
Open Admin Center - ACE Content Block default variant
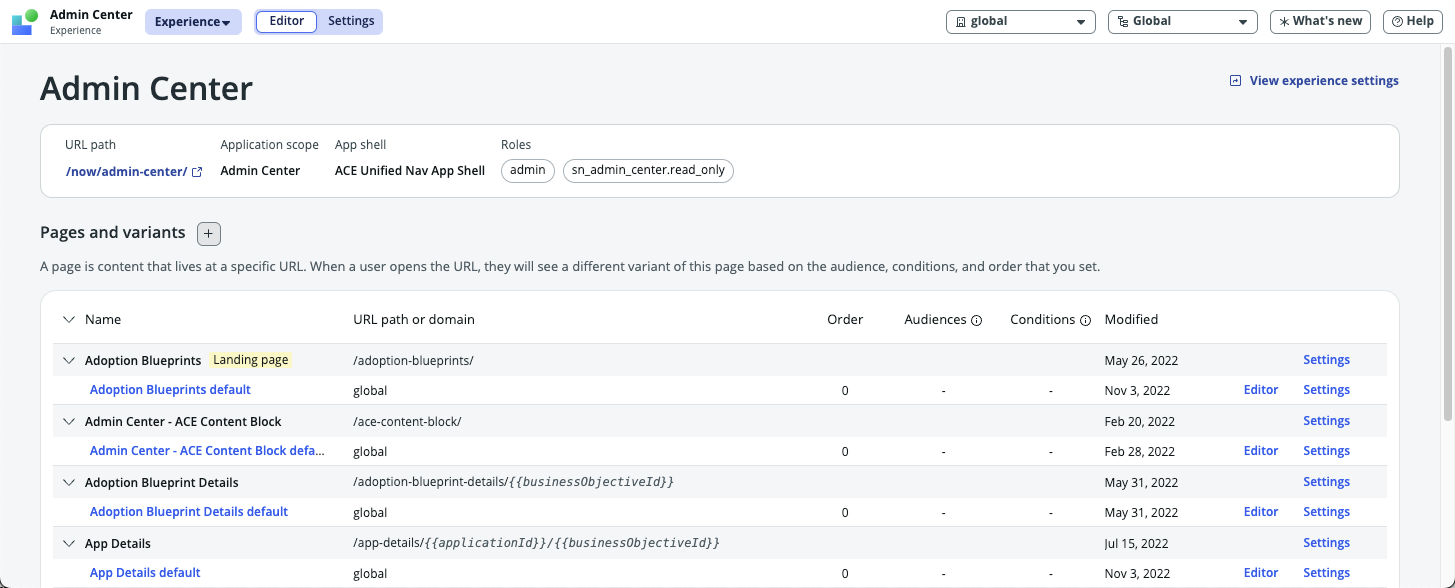[207, 451]
